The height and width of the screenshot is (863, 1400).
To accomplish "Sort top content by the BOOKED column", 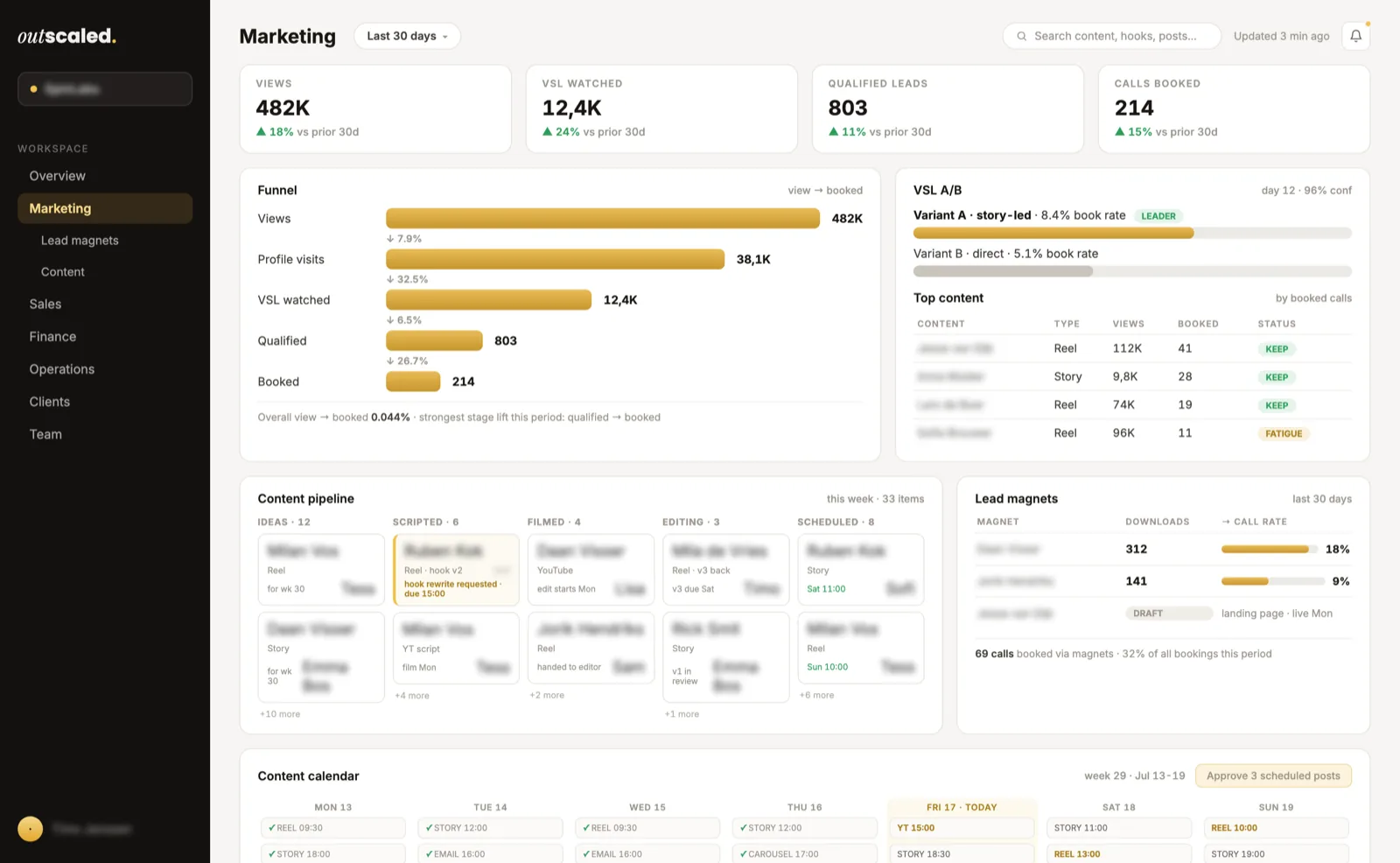I will (x=1198, y=324).
